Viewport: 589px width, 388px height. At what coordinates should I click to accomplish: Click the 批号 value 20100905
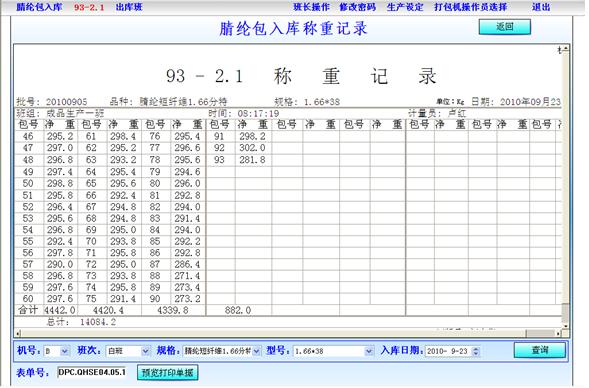click(66, 102)
